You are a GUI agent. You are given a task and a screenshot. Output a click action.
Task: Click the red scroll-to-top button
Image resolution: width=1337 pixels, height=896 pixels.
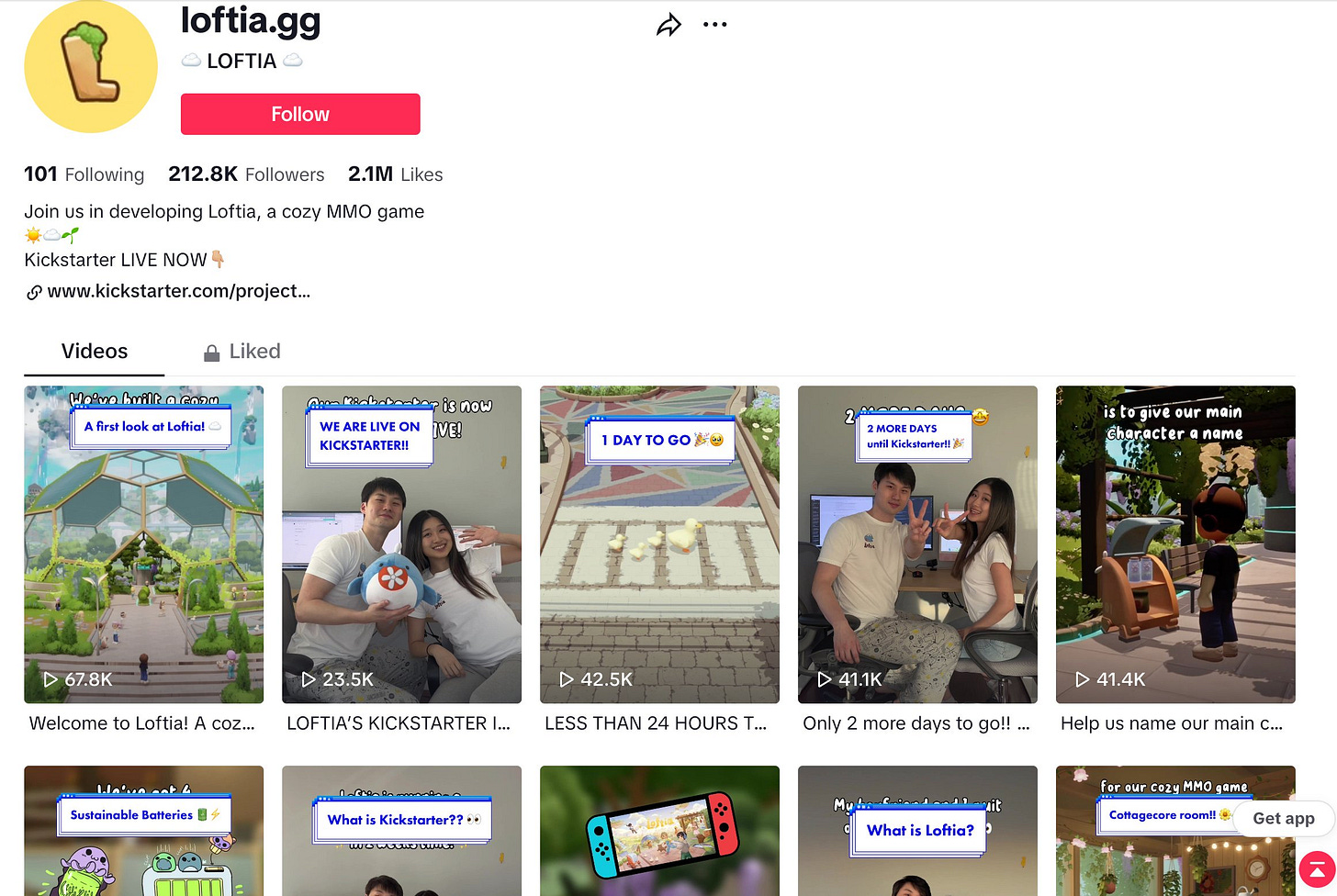pyautogui.click(x=1317, y=868)
